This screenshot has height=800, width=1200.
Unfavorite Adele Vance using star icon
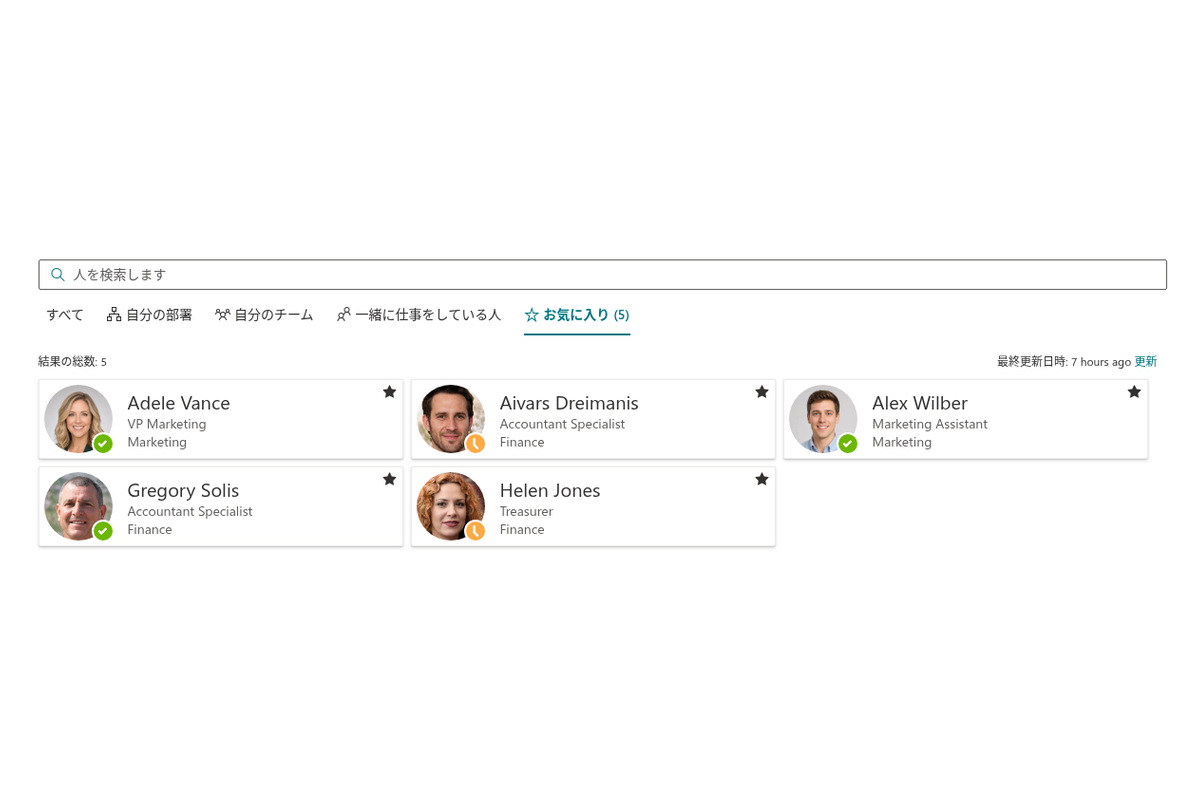pyautogui.click(x=389, y=392)
